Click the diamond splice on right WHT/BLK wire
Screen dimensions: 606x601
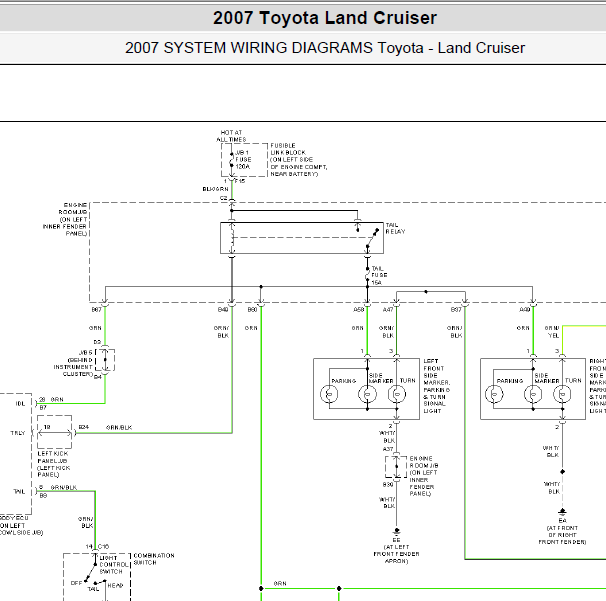562,472
